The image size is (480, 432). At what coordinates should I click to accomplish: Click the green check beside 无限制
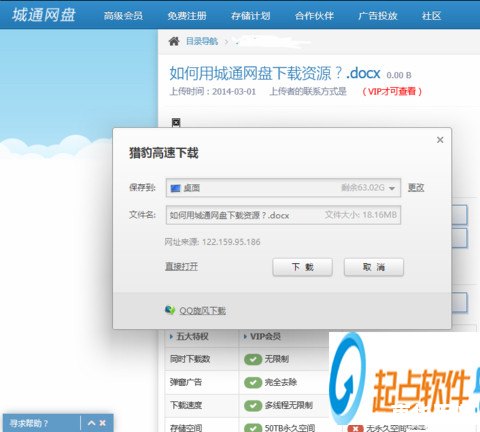pos(253,359)
